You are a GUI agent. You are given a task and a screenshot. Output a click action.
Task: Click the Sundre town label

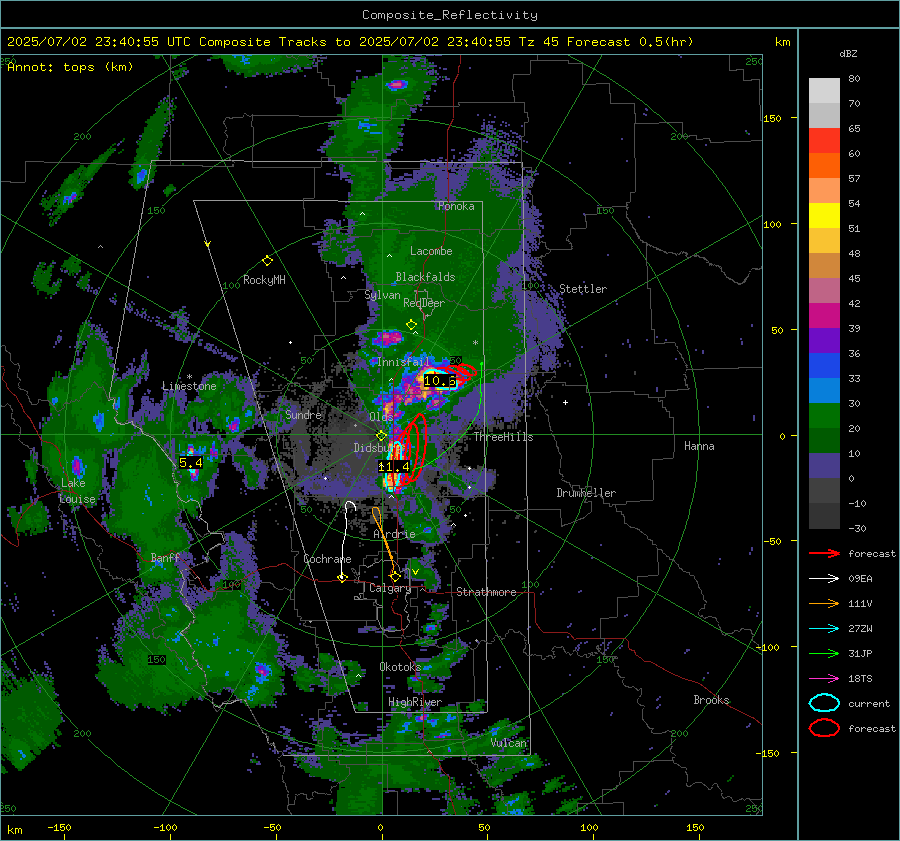[x=303, y=414]
